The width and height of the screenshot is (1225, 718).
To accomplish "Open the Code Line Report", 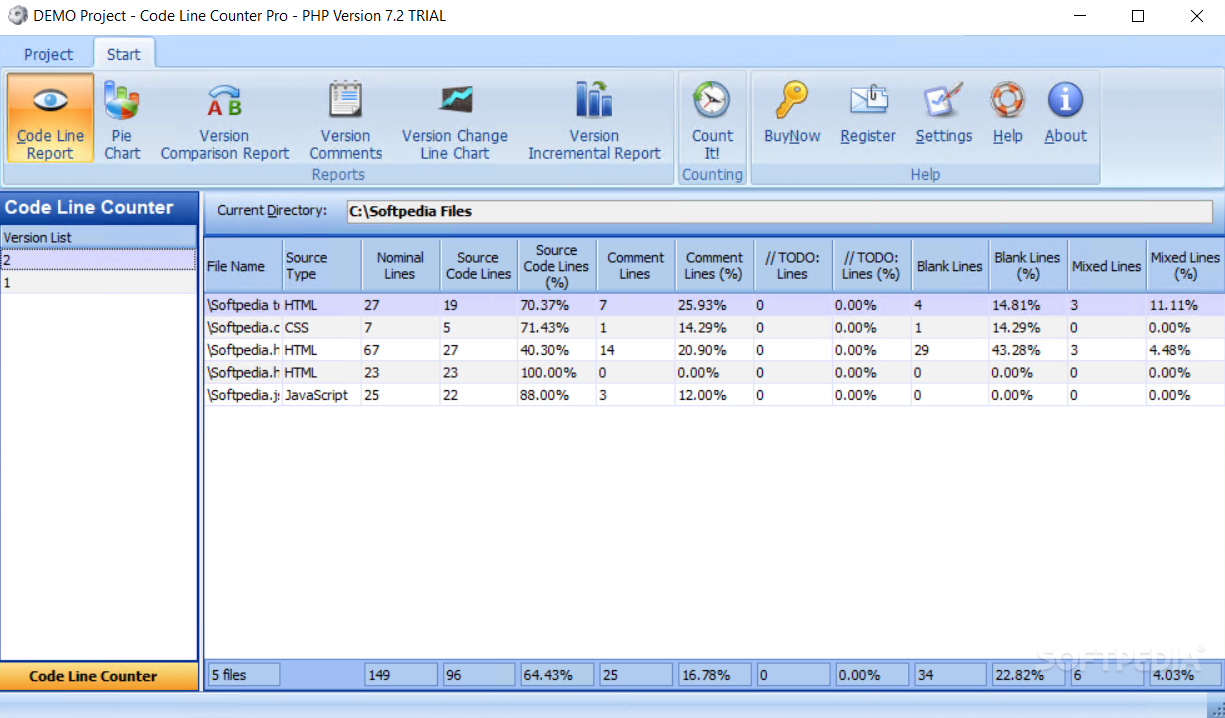I will [51, 118].
